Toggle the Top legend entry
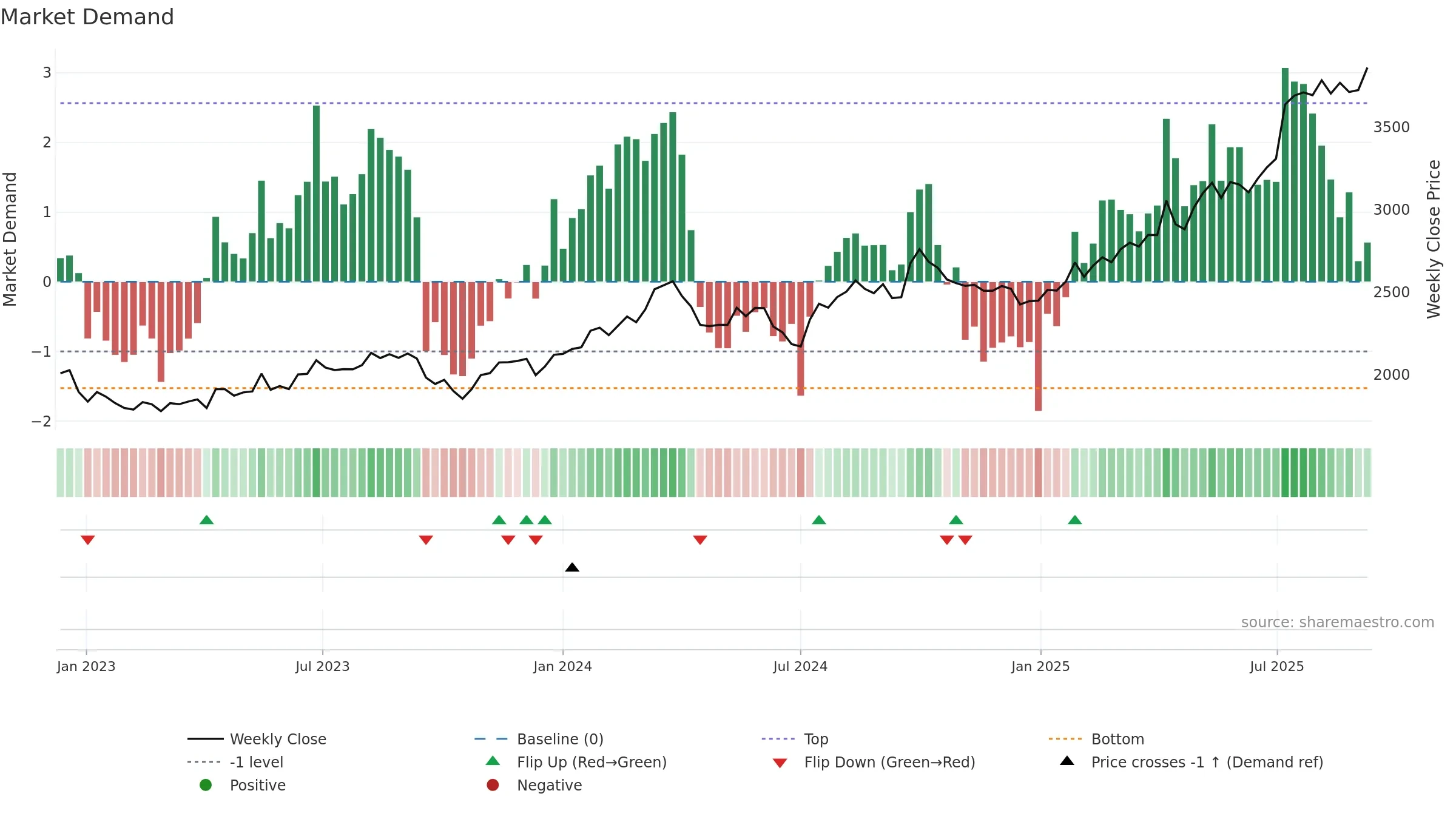This screenshot has height=819, width=1456. pos(795,739)
